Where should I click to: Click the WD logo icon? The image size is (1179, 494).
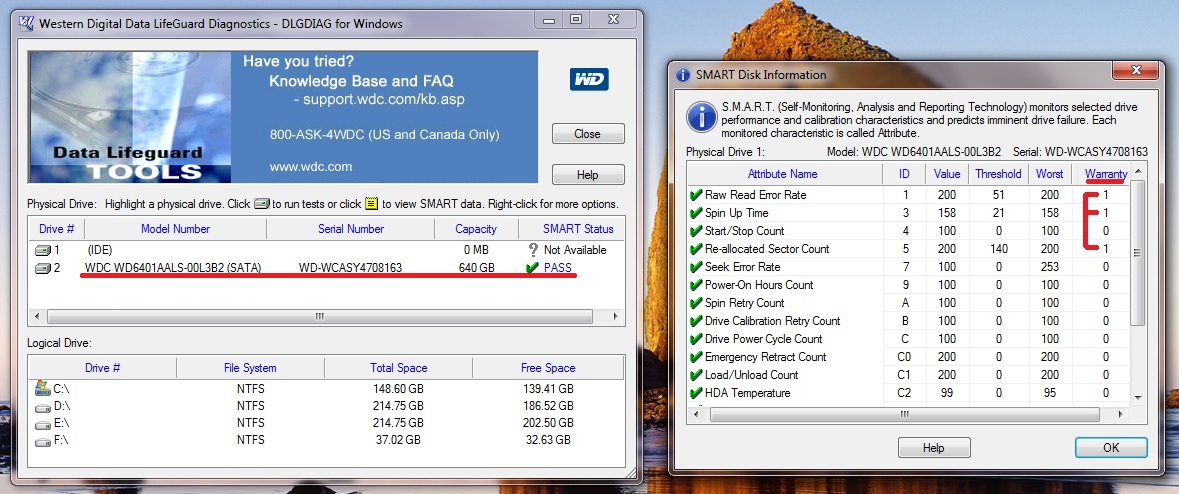click(589, 80)
